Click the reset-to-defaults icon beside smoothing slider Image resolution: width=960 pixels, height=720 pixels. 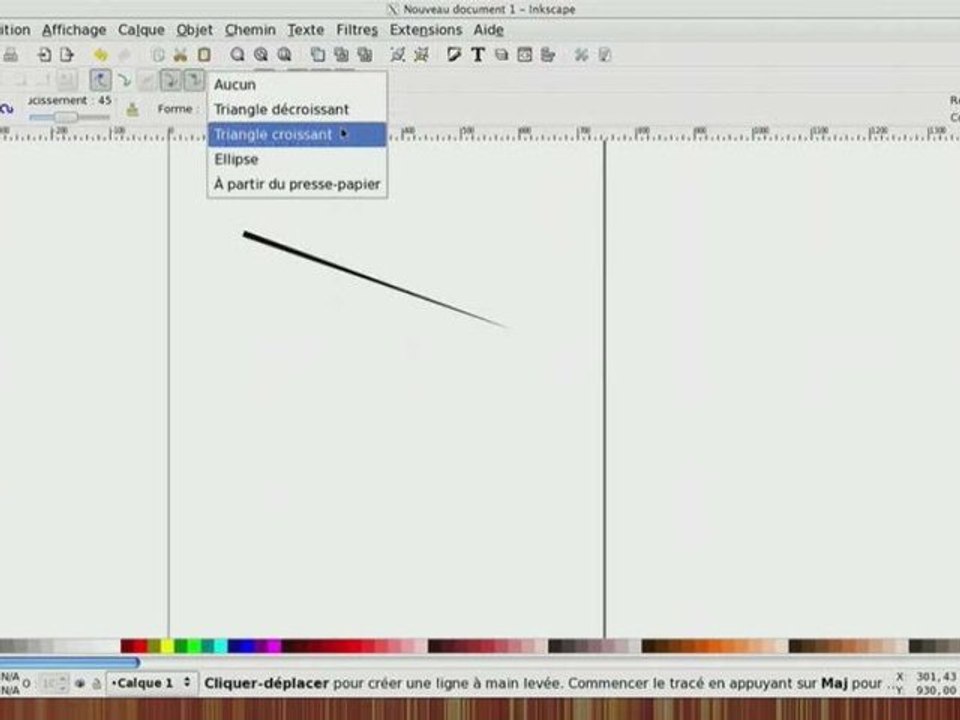[x=132, y=110]
